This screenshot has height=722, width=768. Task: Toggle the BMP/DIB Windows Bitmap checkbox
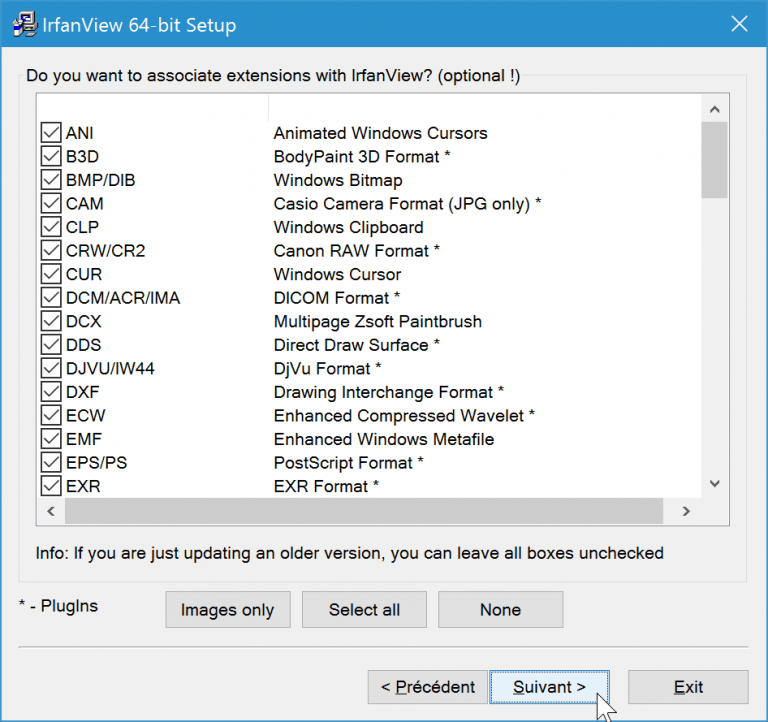click(x=51, y=180)
